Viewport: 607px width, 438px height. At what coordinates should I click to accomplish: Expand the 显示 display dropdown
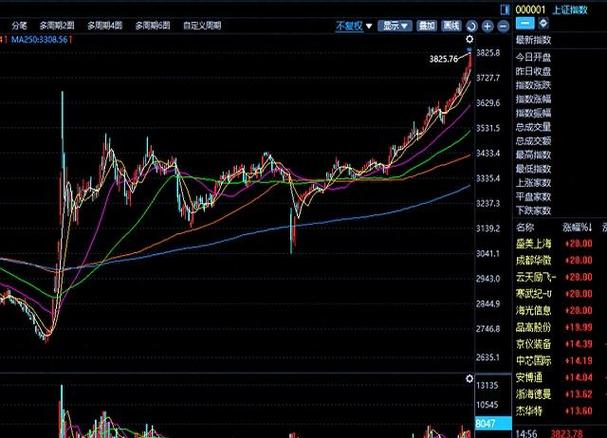coord(396,24)
